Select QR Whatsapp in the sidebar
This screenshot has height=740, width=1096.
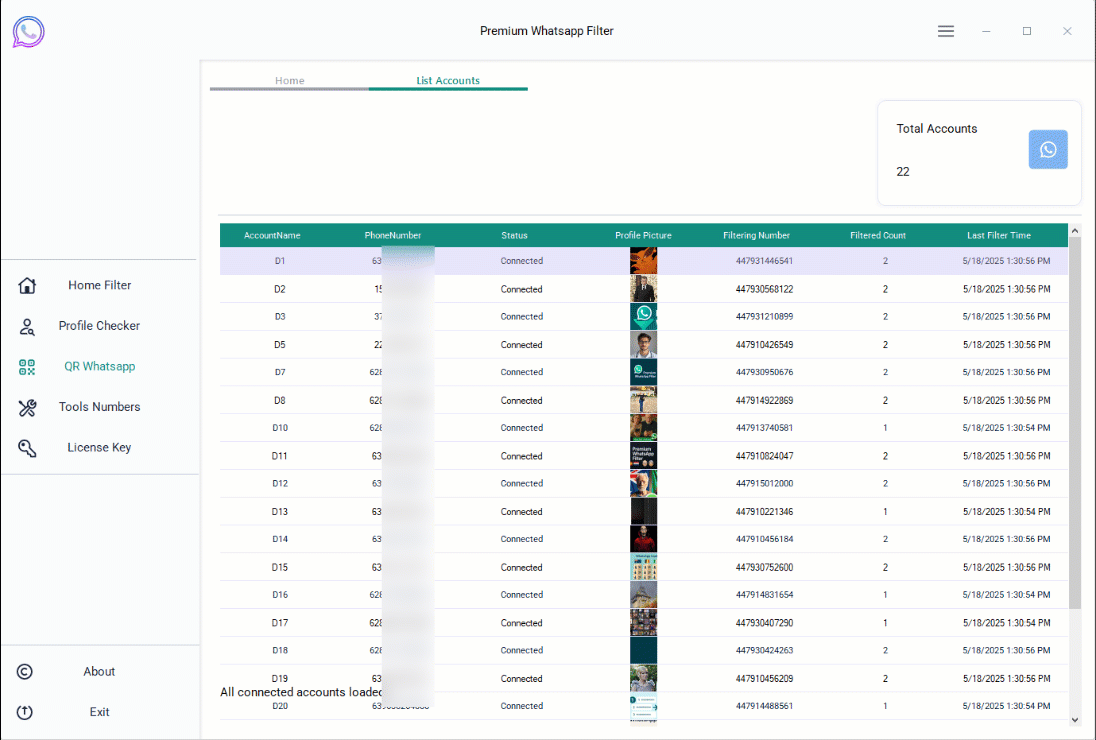click(x=99, y=366)
